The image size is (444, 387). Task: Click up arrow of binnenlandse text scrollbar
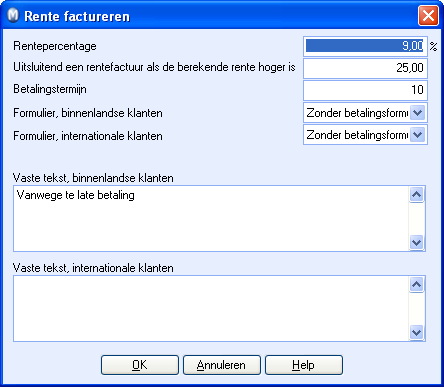(417, 194)
